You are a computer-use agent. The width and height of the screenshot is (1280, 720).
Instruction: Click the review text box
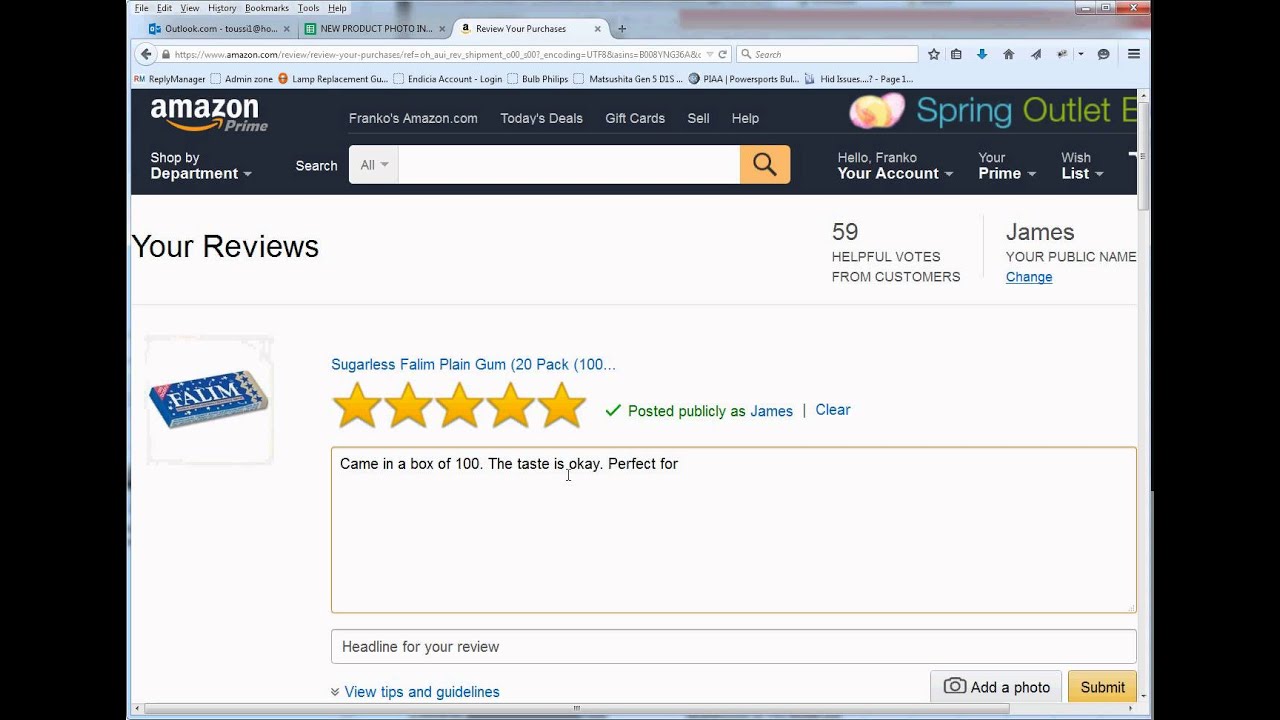coord(733,530)
